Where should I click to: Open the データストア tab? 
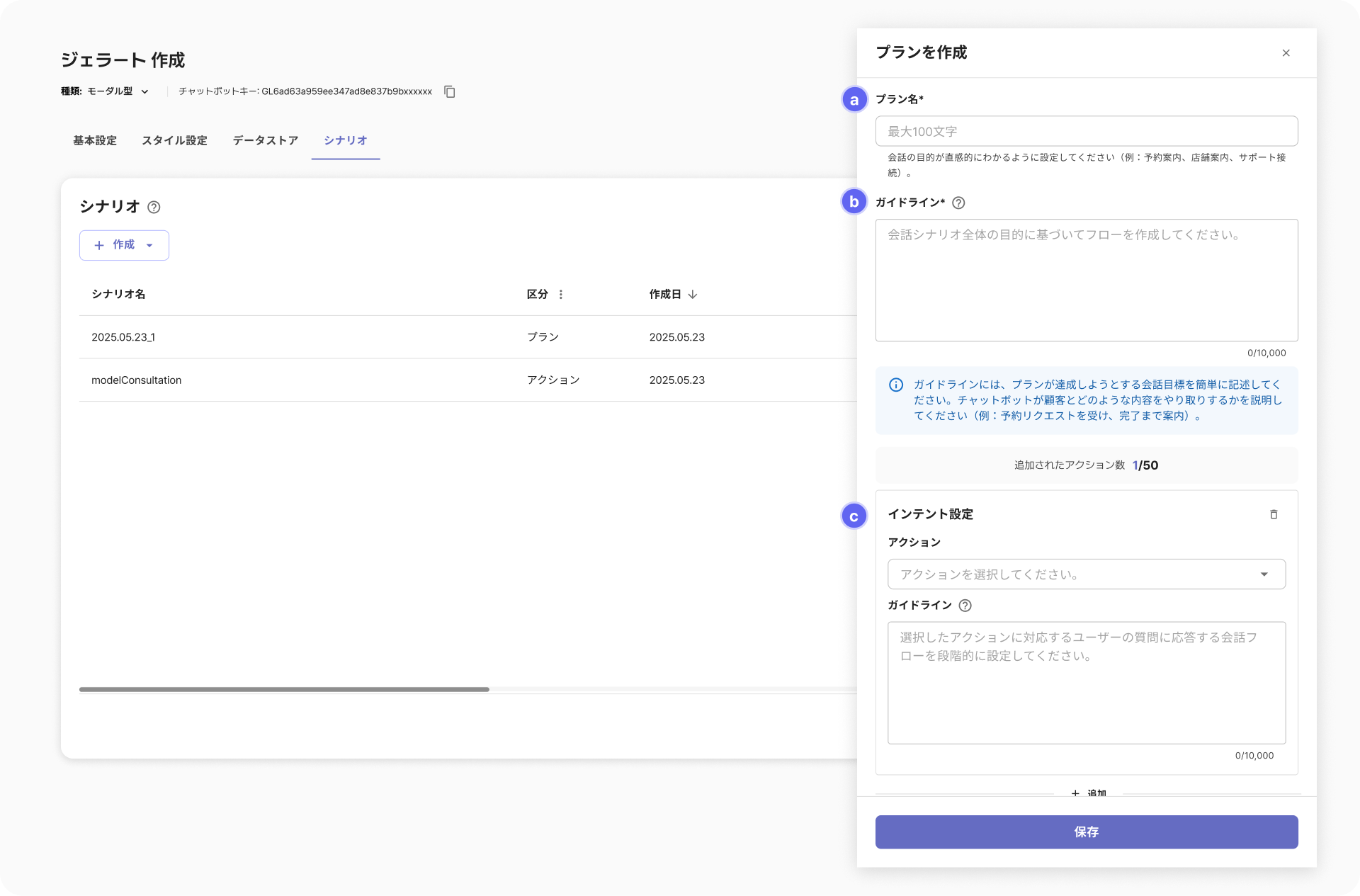(x=266, y=140)
